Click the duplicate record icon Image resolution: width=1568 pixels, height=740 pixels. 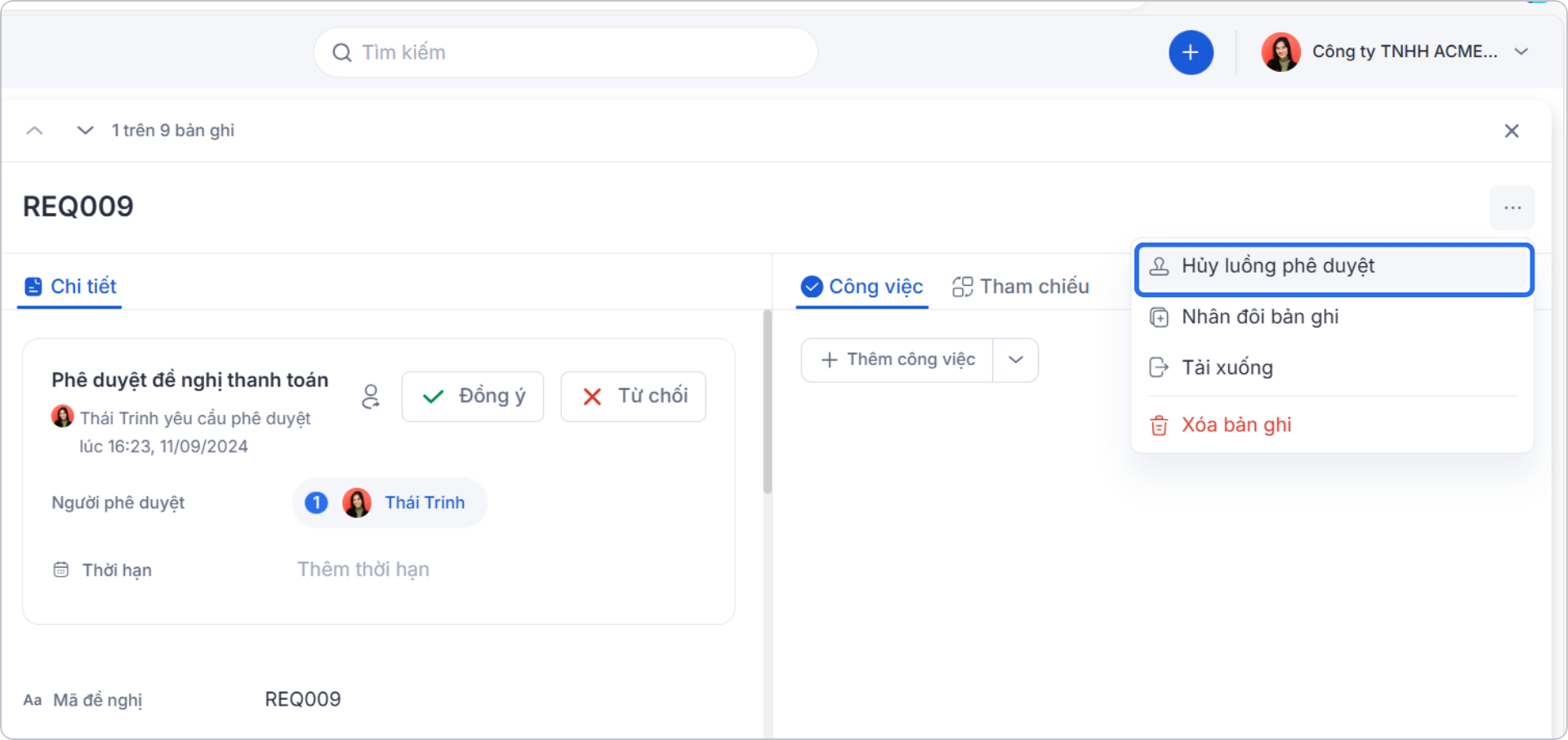pos(1159,317)
